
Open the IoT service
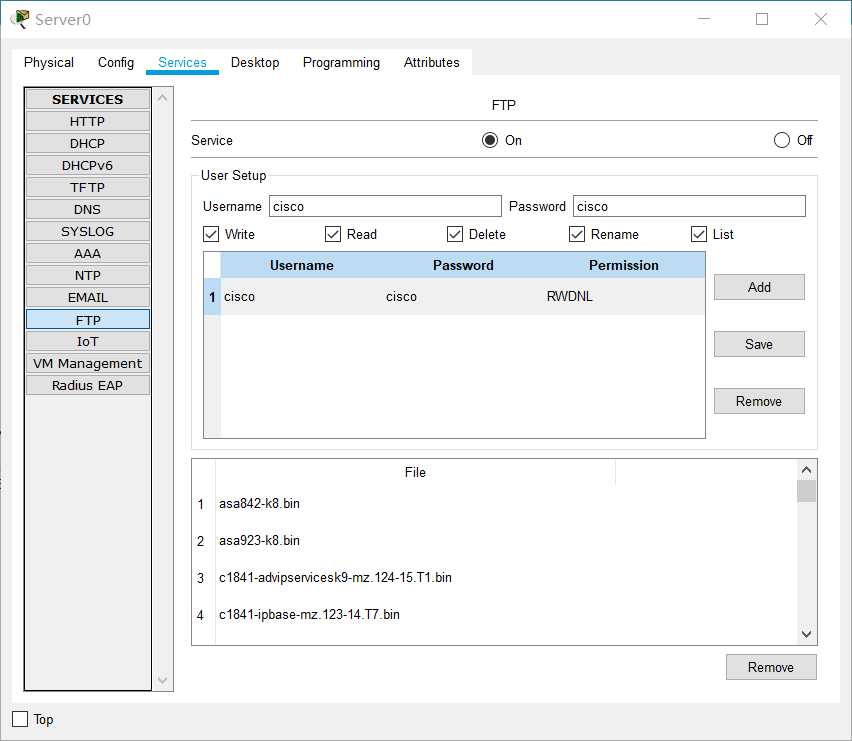pyautogui.click(x=87, y=341)
